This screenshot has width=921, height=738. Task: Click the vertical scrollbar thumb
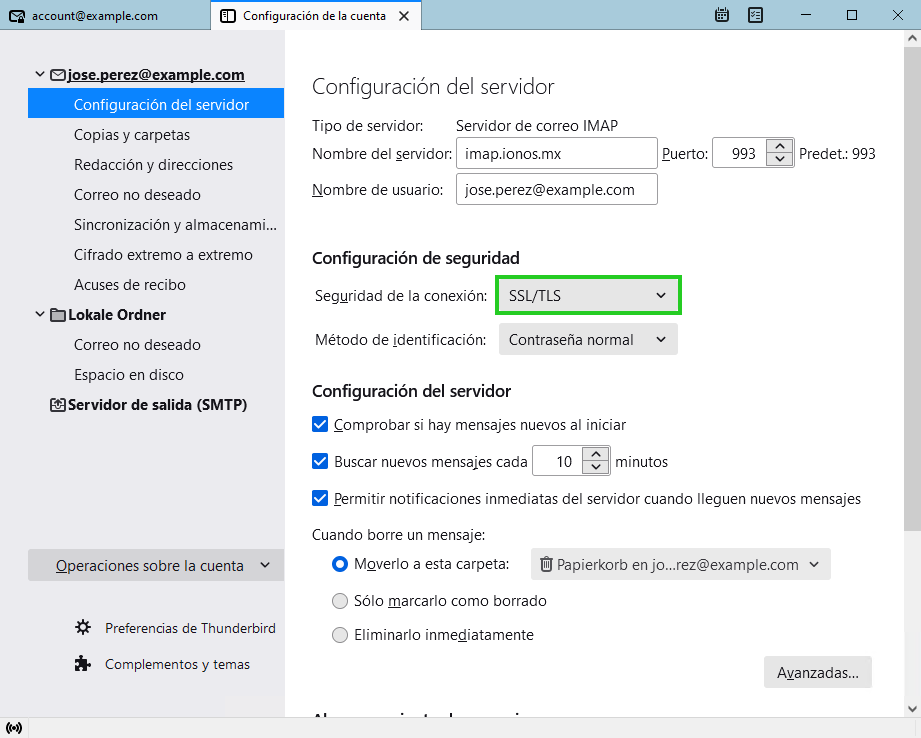(912, 288)
